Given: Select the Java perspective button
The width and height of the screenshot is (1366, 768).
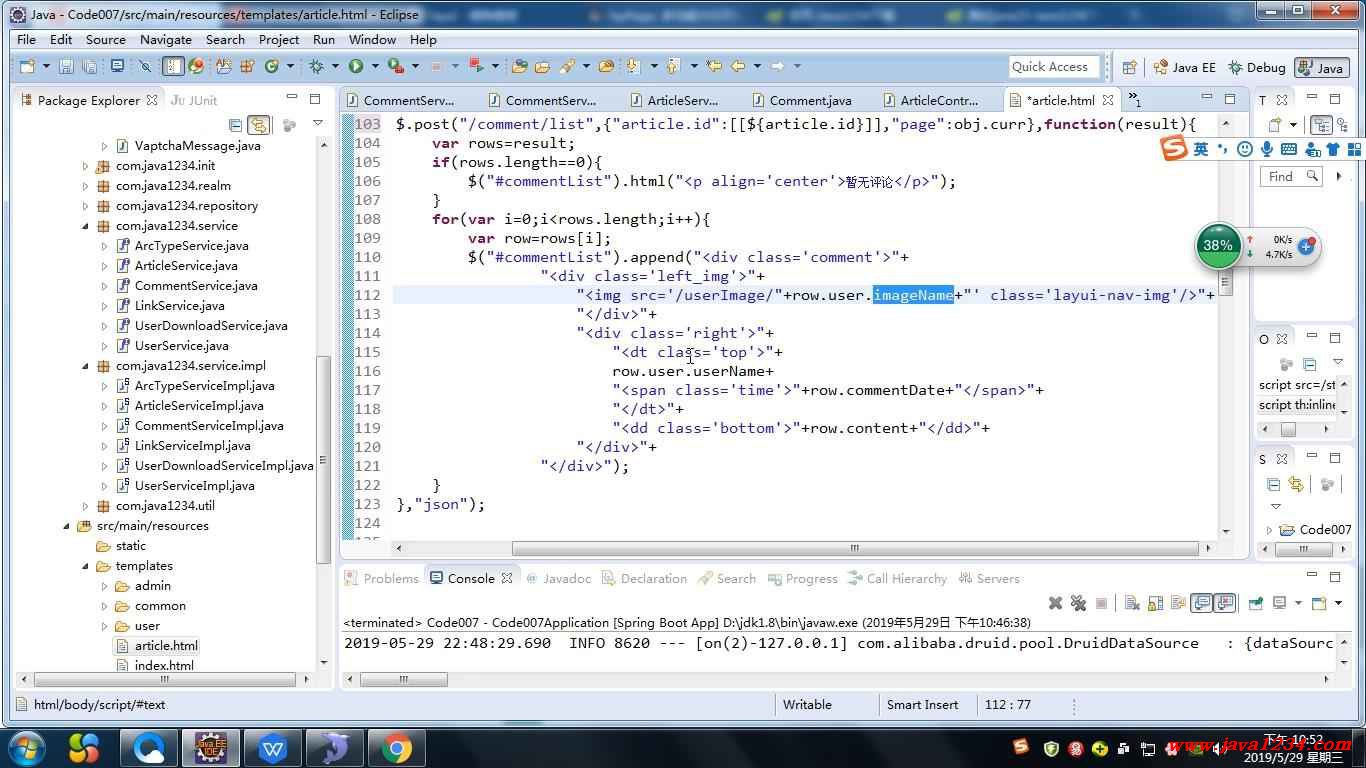Looking at the screenshot, I should point(1320,67).
